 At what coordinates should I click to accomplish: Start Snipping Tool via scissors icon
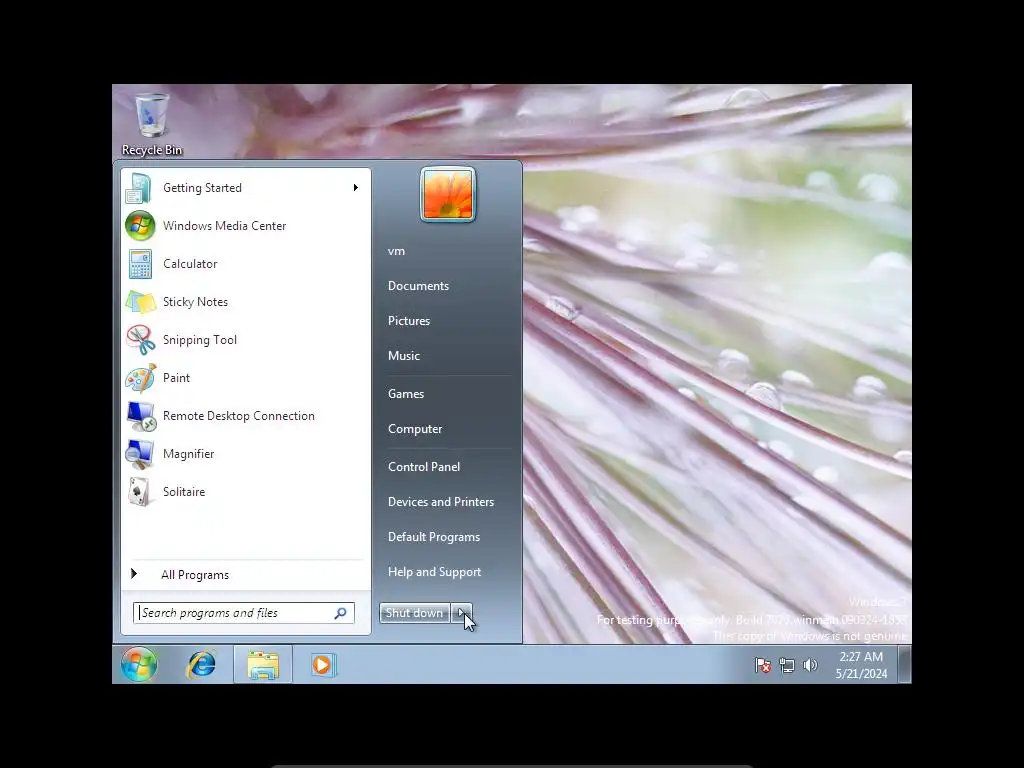tap(140, 340)
